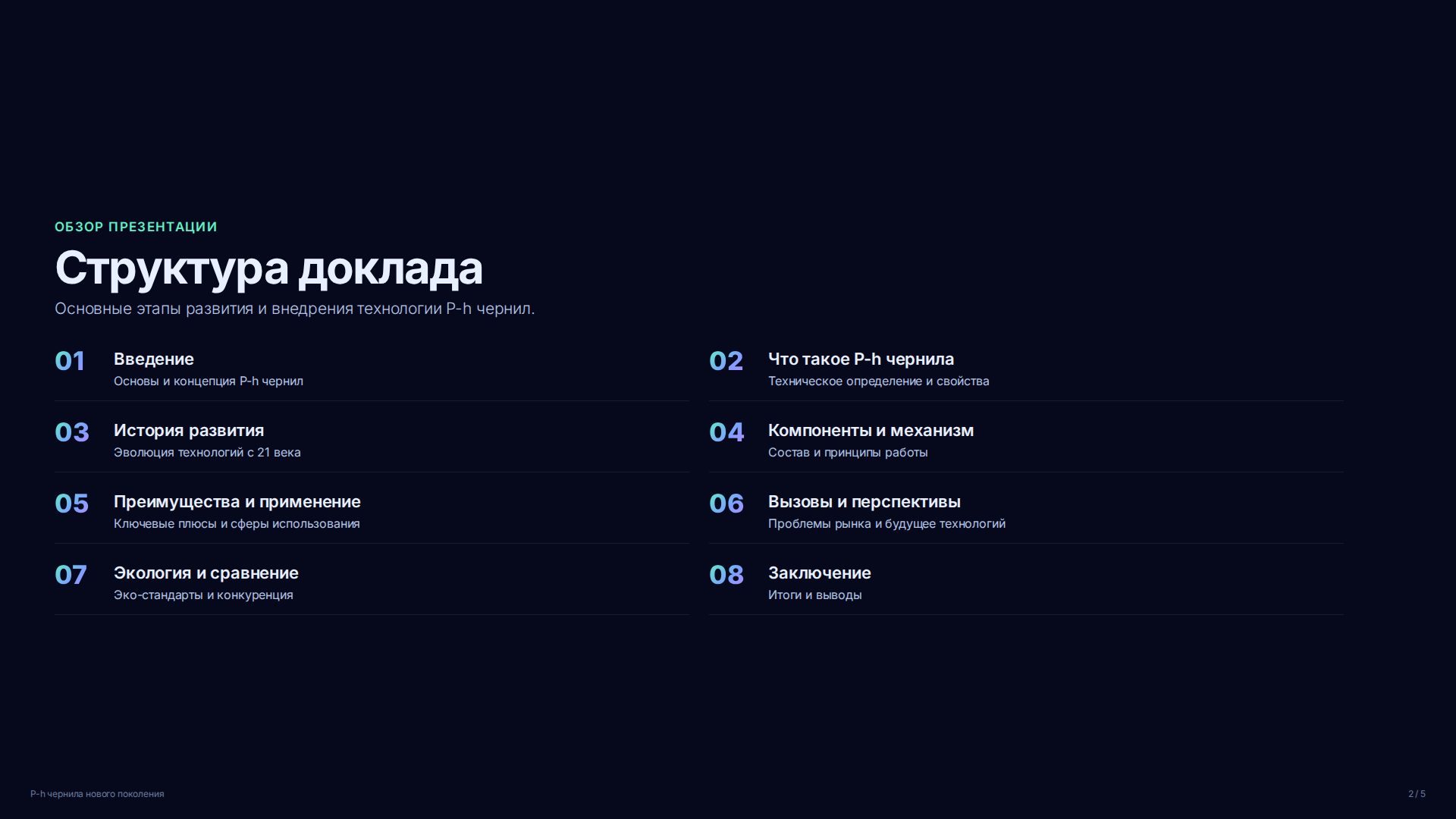The height and width of the screenshot is (819, 1456).
Task: Click 'Техническое определение и свойства'
Action: (x=878, y=381)
